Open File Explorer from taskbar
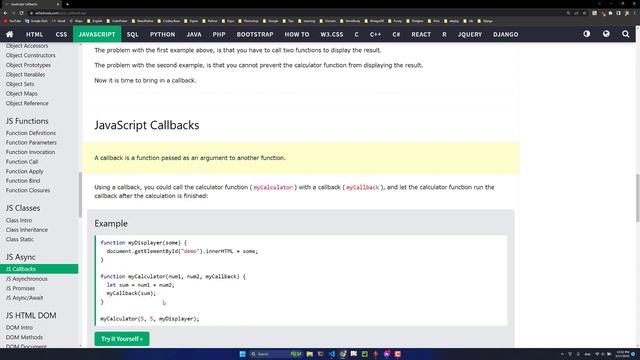640x360 pixels. [309, 354]
